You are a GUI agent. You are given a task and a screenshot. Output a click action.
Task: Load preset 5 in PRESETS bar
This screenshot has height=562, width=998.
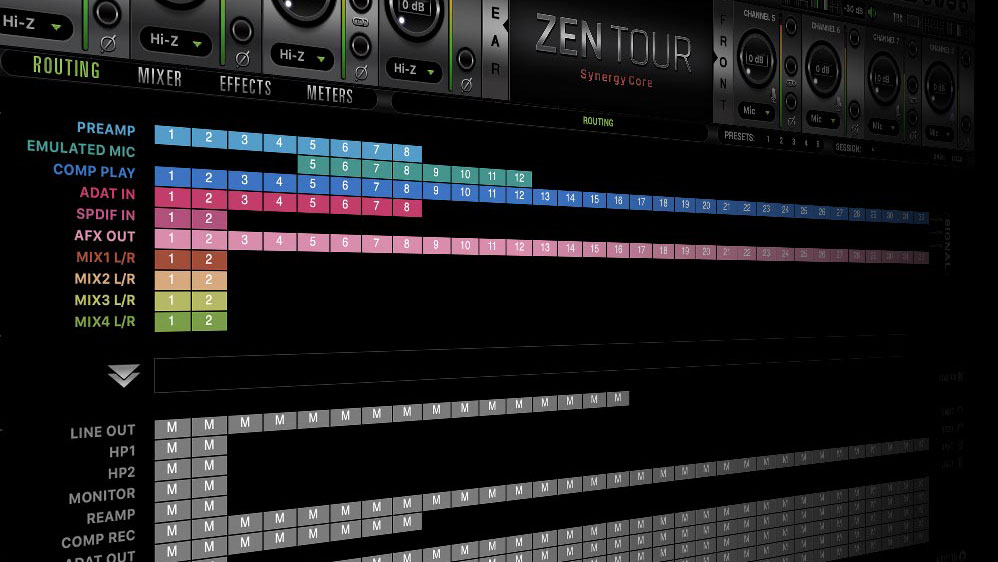[817, 144]
